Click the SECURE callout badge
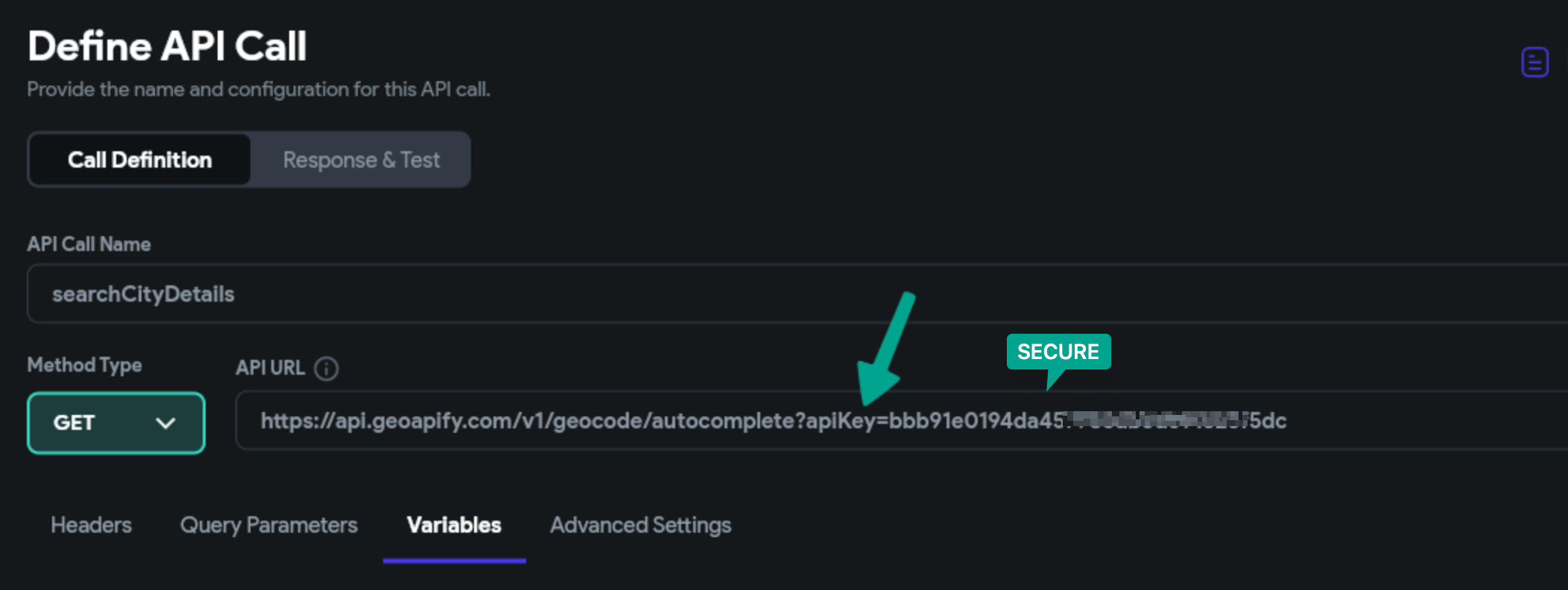This screenshot has height=590, width=1568. point(1058,352)
